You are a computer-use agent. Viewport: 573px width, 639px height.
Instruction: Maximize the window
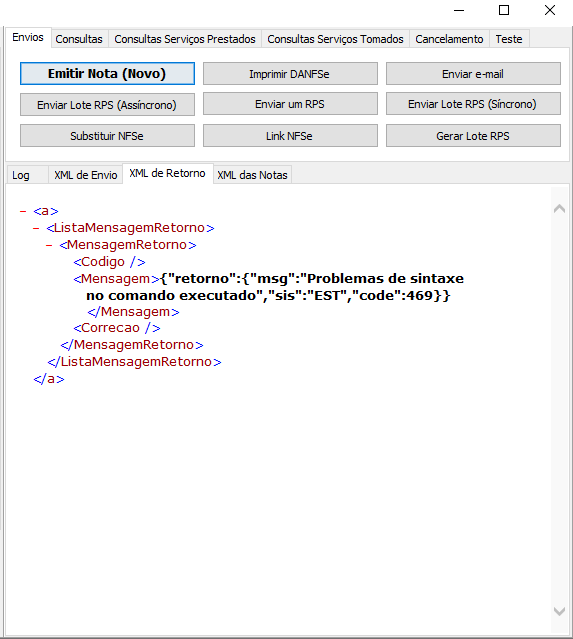(504, 10)
